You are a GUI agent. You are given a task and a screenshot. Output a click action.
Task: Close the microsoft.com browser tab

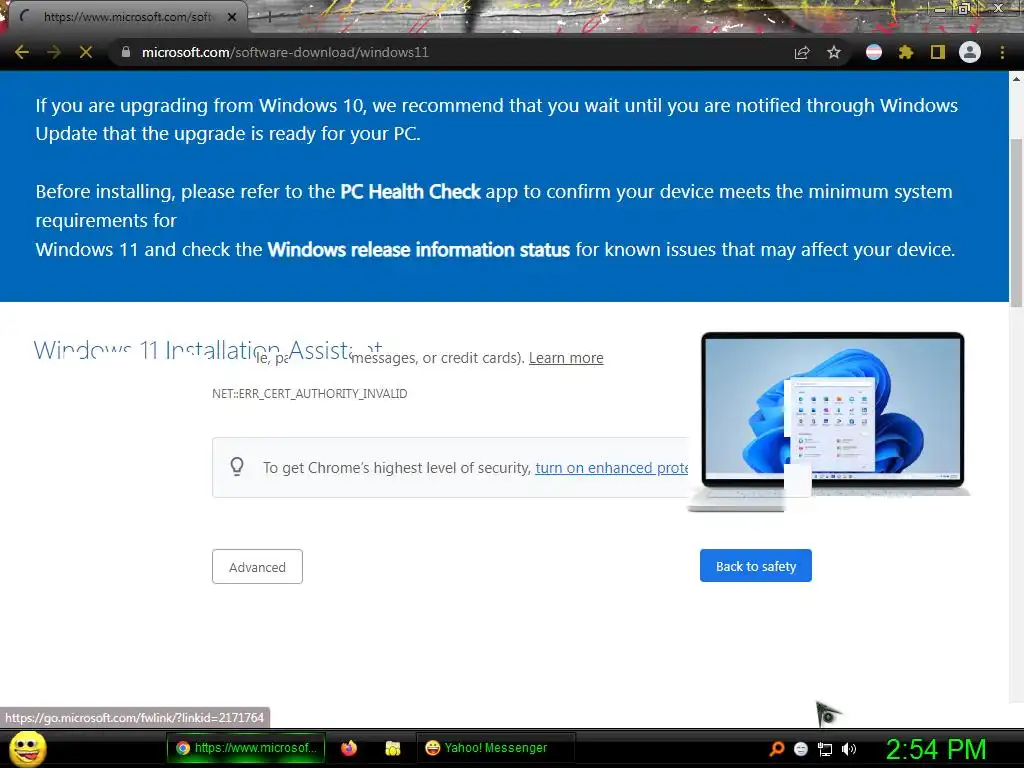click(x=232, y=17)
